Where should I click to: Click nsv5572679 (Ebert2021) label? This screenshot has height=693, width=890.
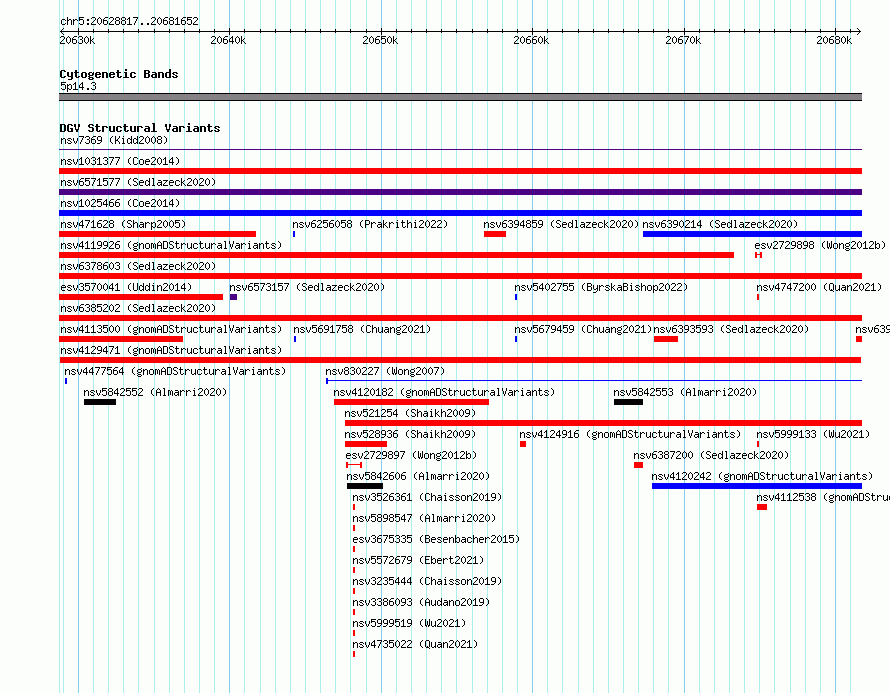click(418, 560)
